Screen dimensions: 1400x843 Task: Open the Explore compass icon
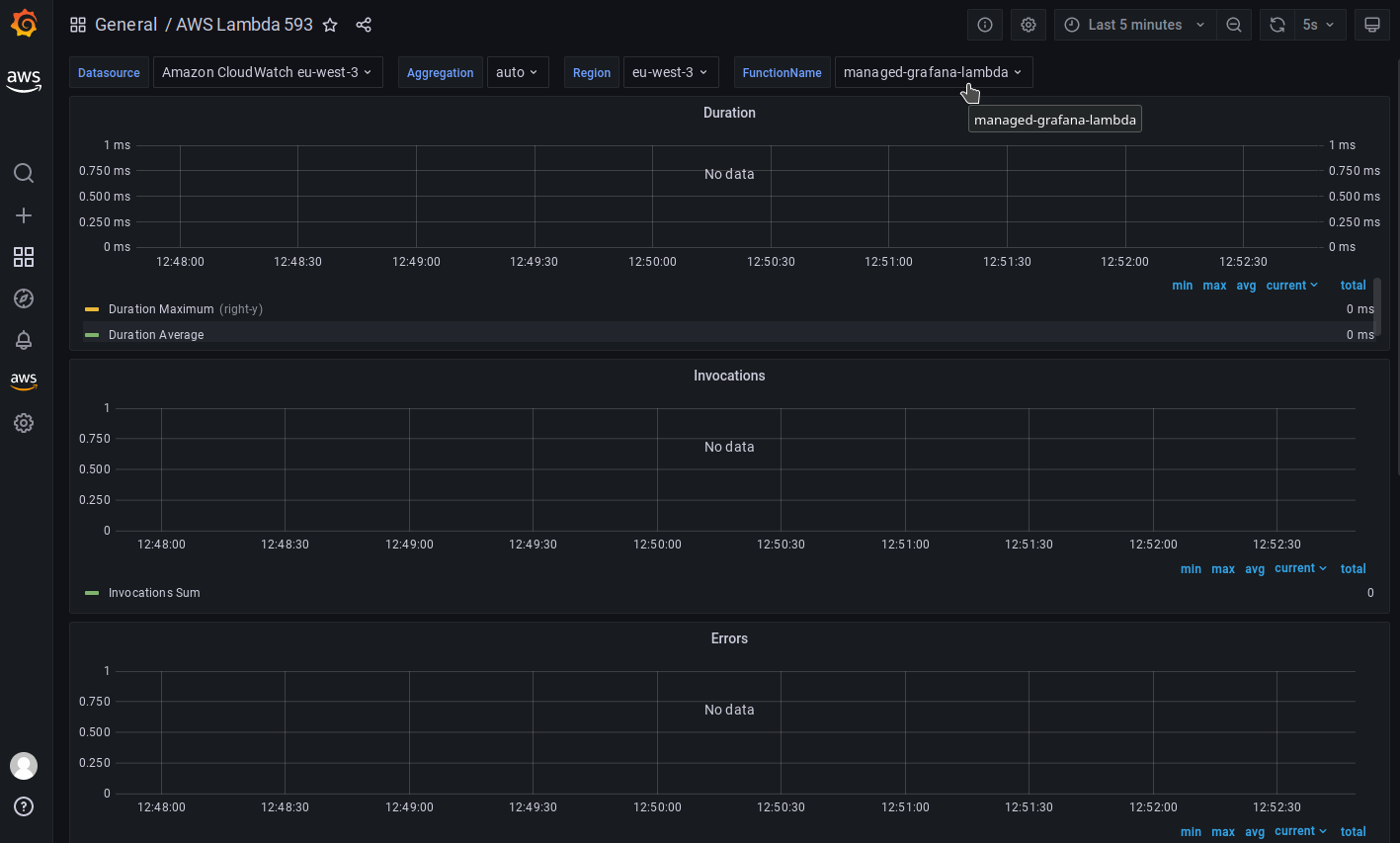click(x=24, y=298)
